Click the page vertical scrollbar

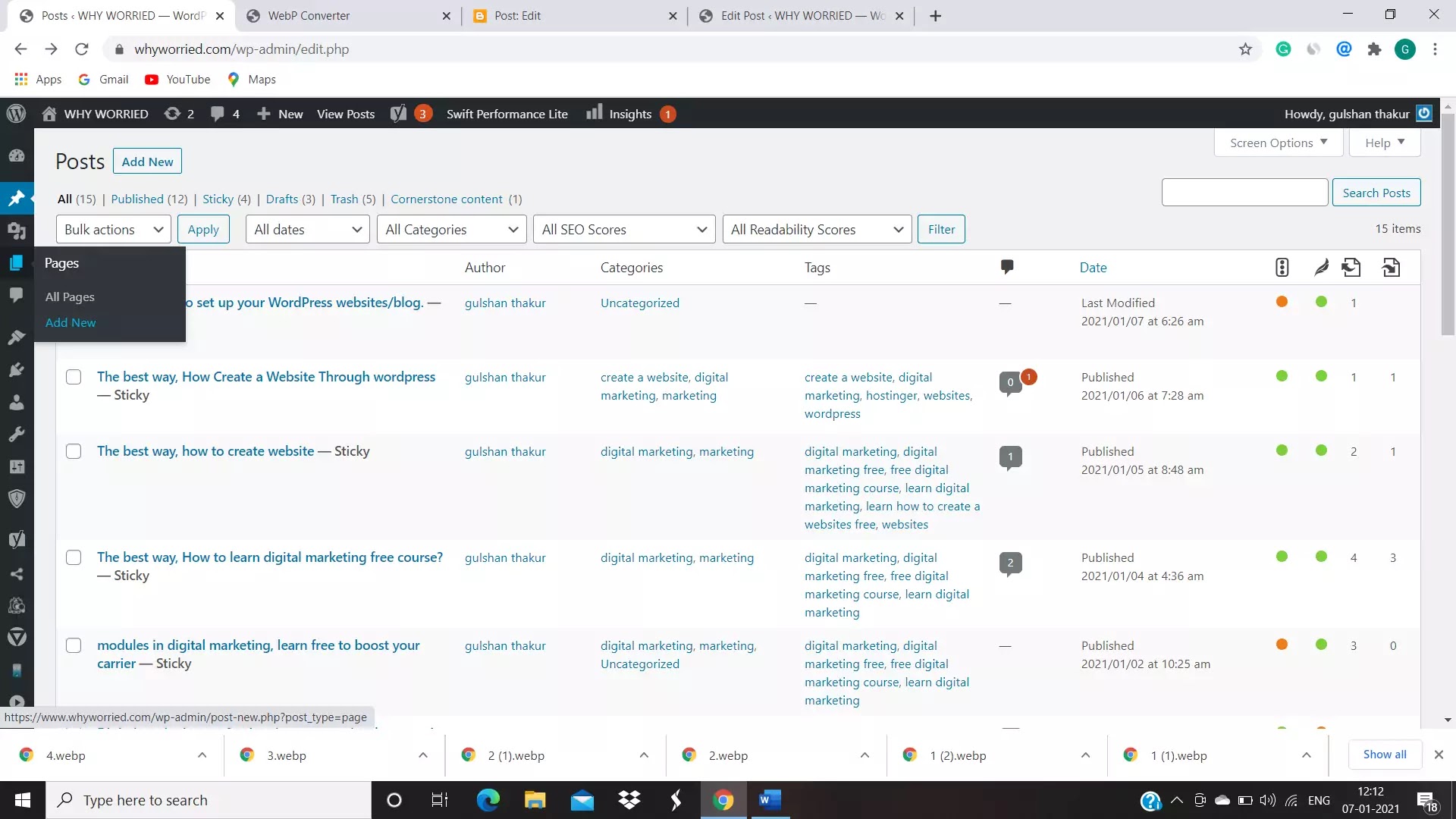[x=1448, y=224]
